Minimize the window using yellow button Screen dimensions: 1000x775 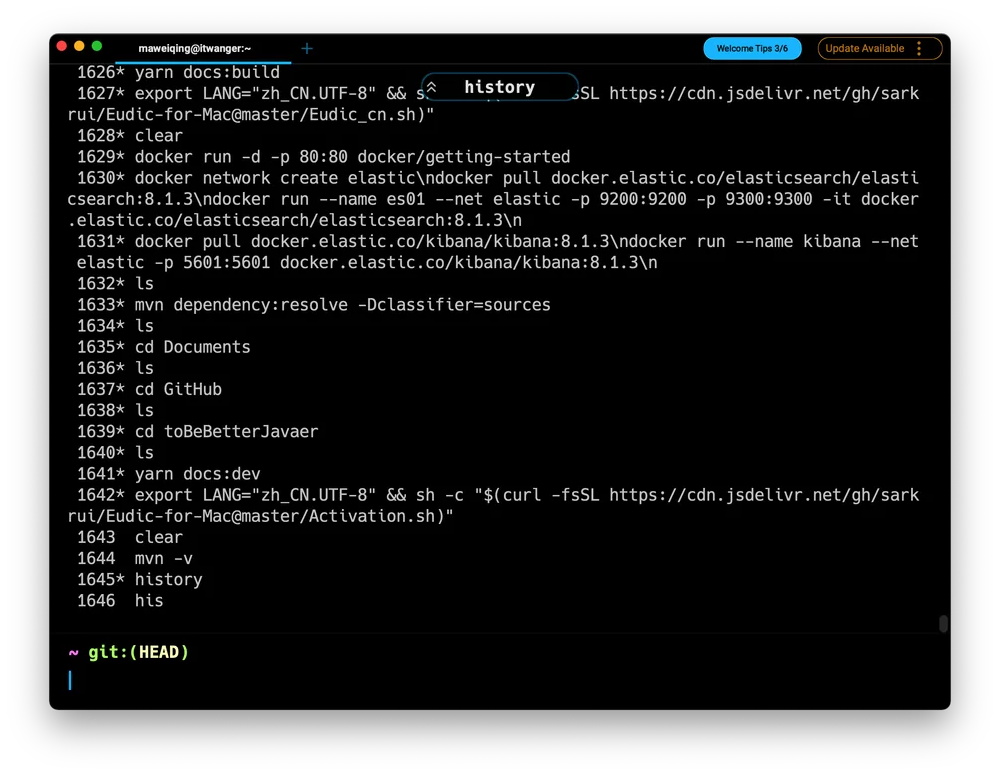pos(79,46)
